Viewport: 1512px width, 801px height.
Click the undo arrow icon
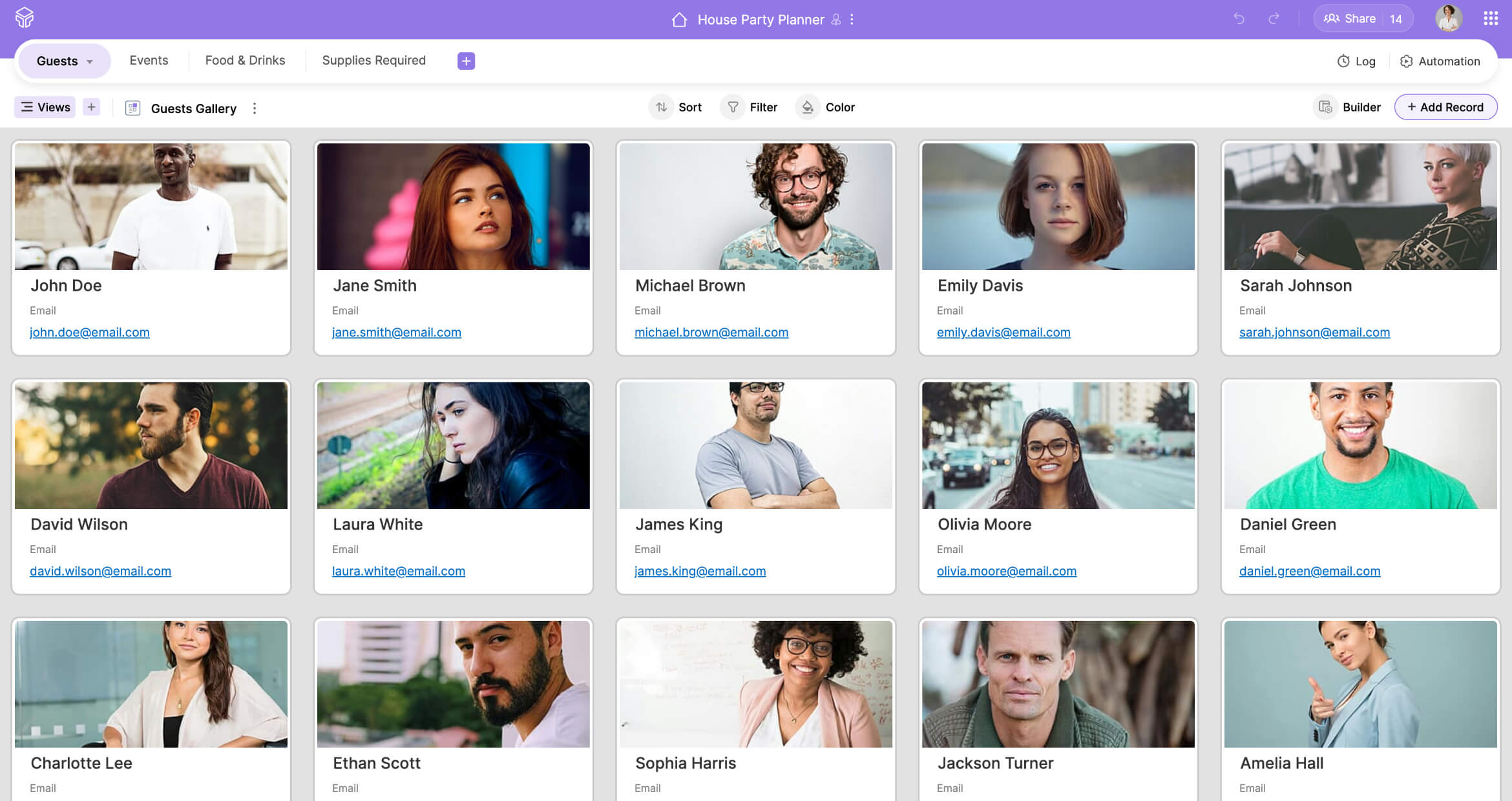1239,19
